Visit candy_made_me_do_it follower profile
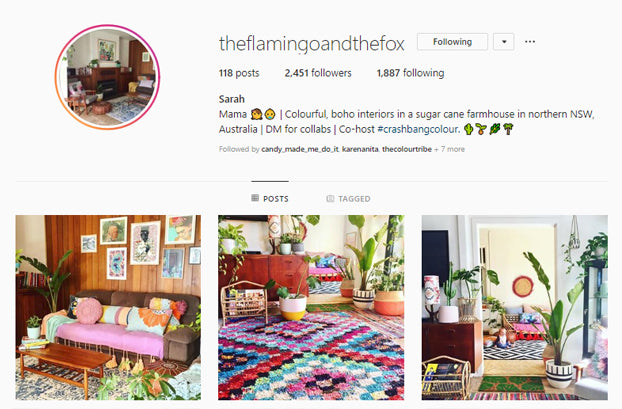Screen dimensions: 622x409 tap(300, 149)
